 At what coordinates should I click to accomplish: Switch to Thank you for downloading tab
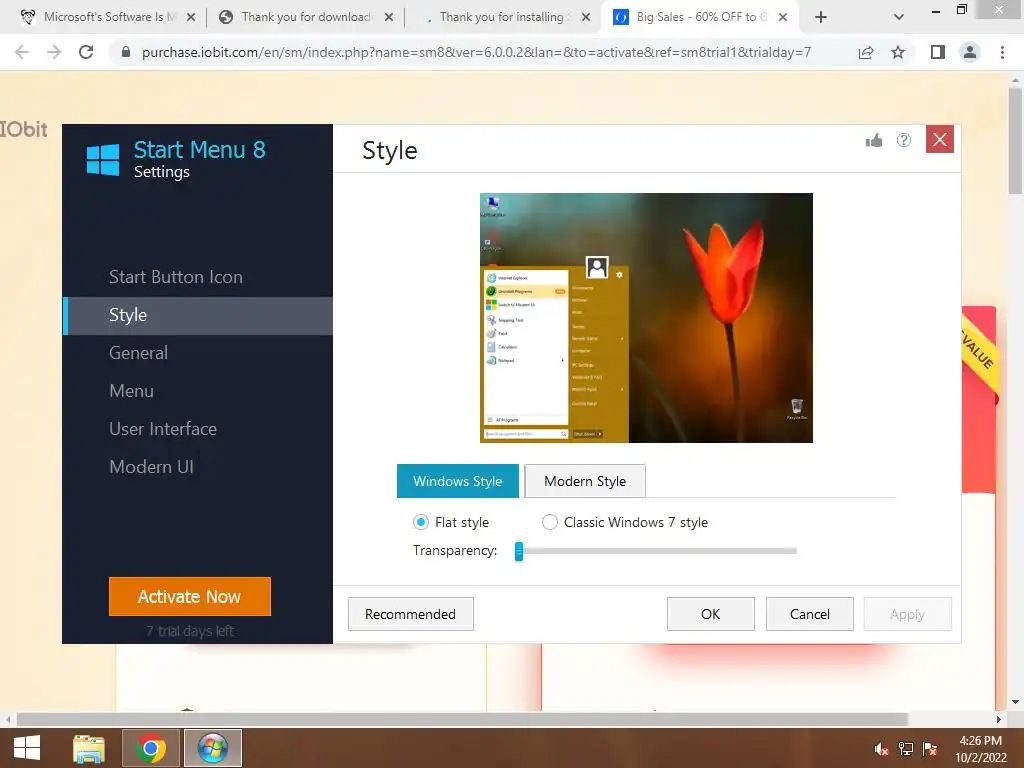point(304,17)
